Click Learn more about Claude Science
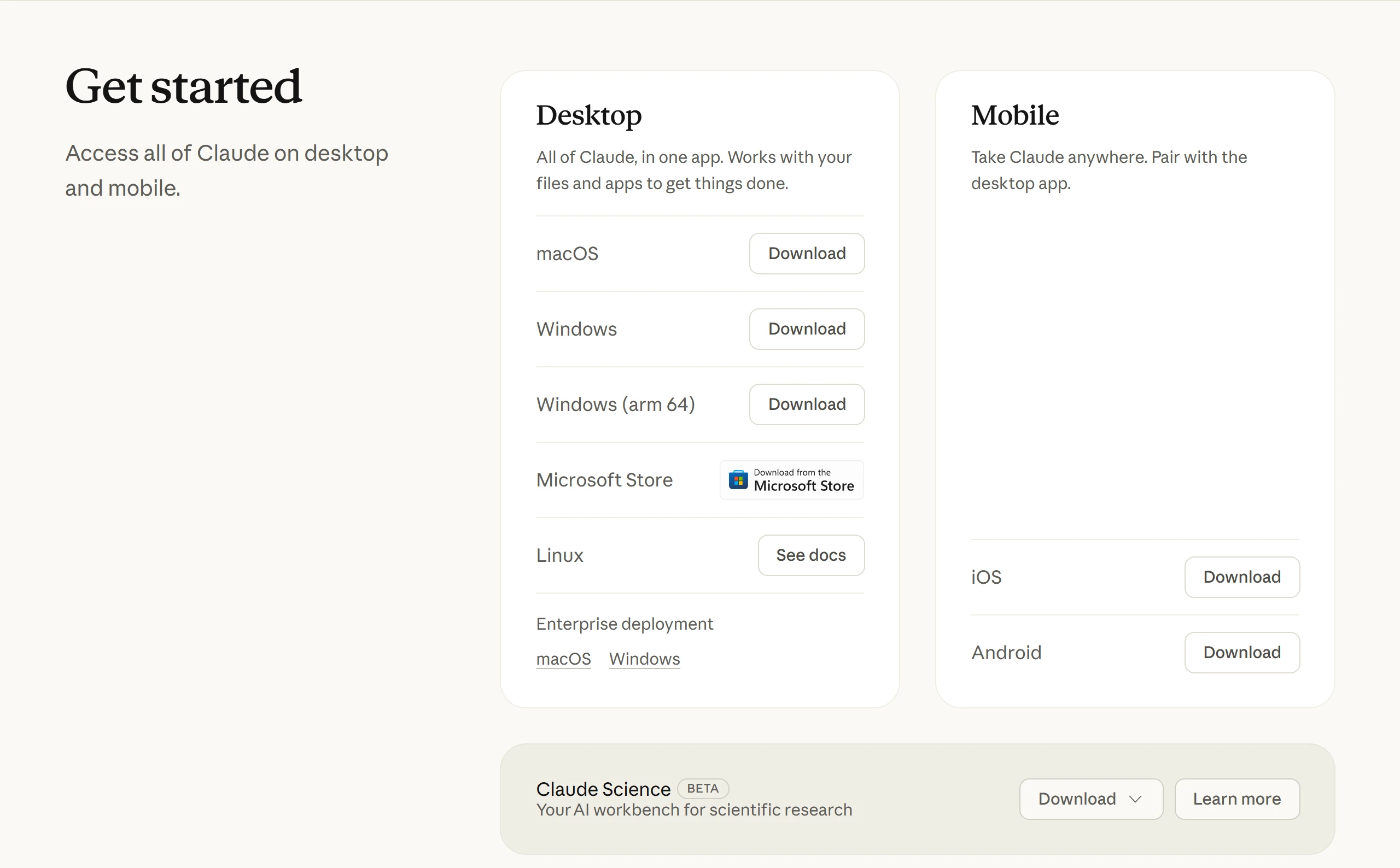Screen dimensions: 1400x868 [1237, 799]
